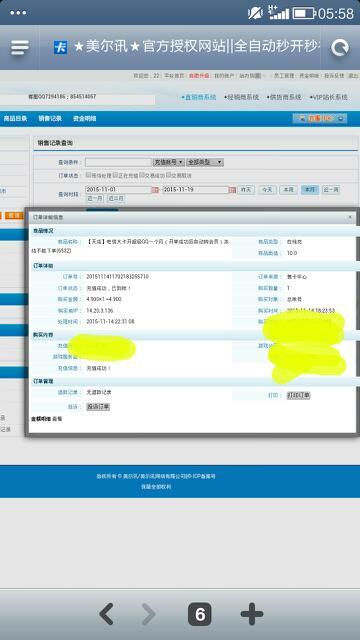Open calendar picker beside start date 2015-11-01
Image resolution: width=360 pixels, height=640 pixels.
point(155,190)
